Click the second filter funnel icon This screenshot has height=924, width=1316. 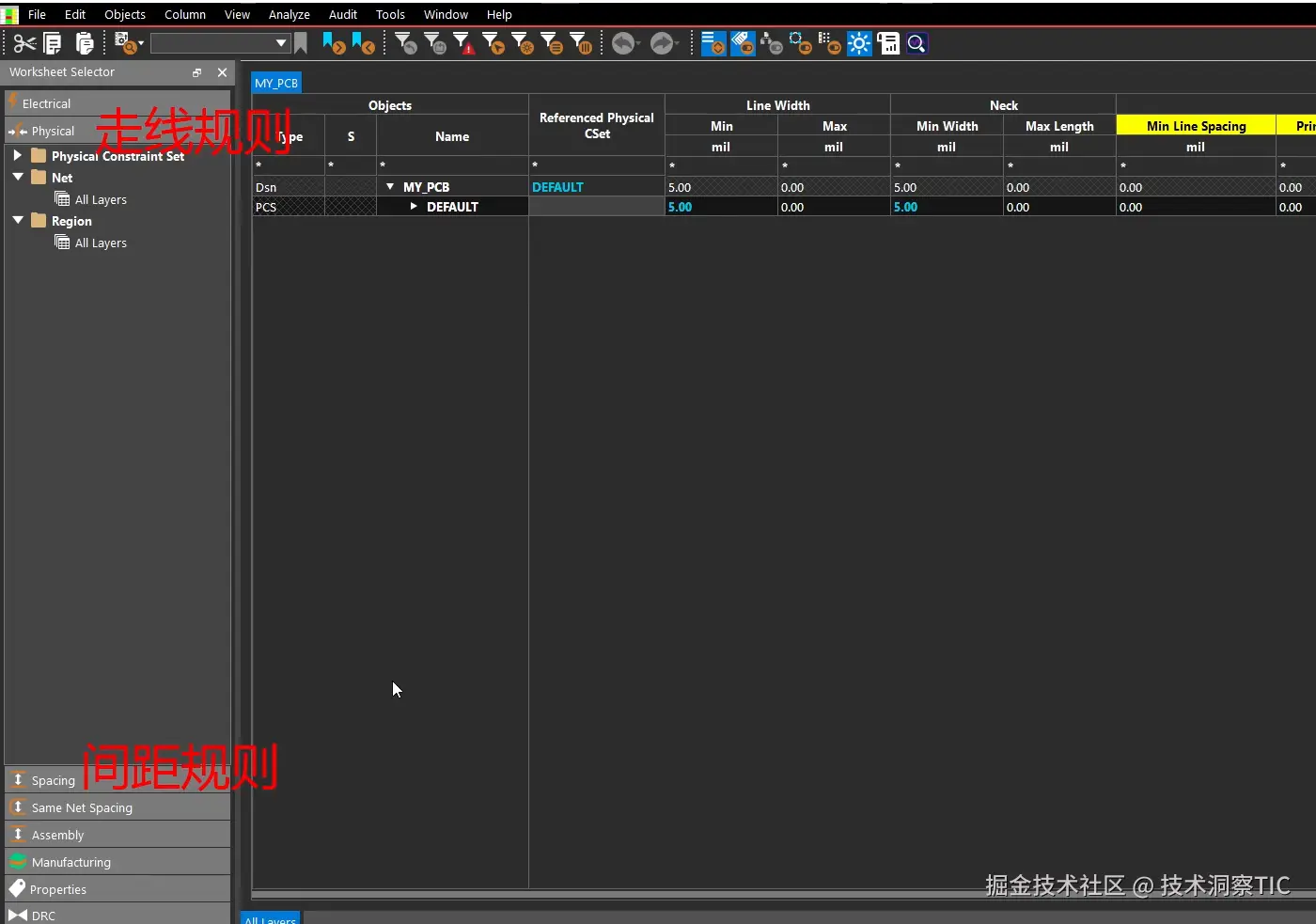(436, 43)
